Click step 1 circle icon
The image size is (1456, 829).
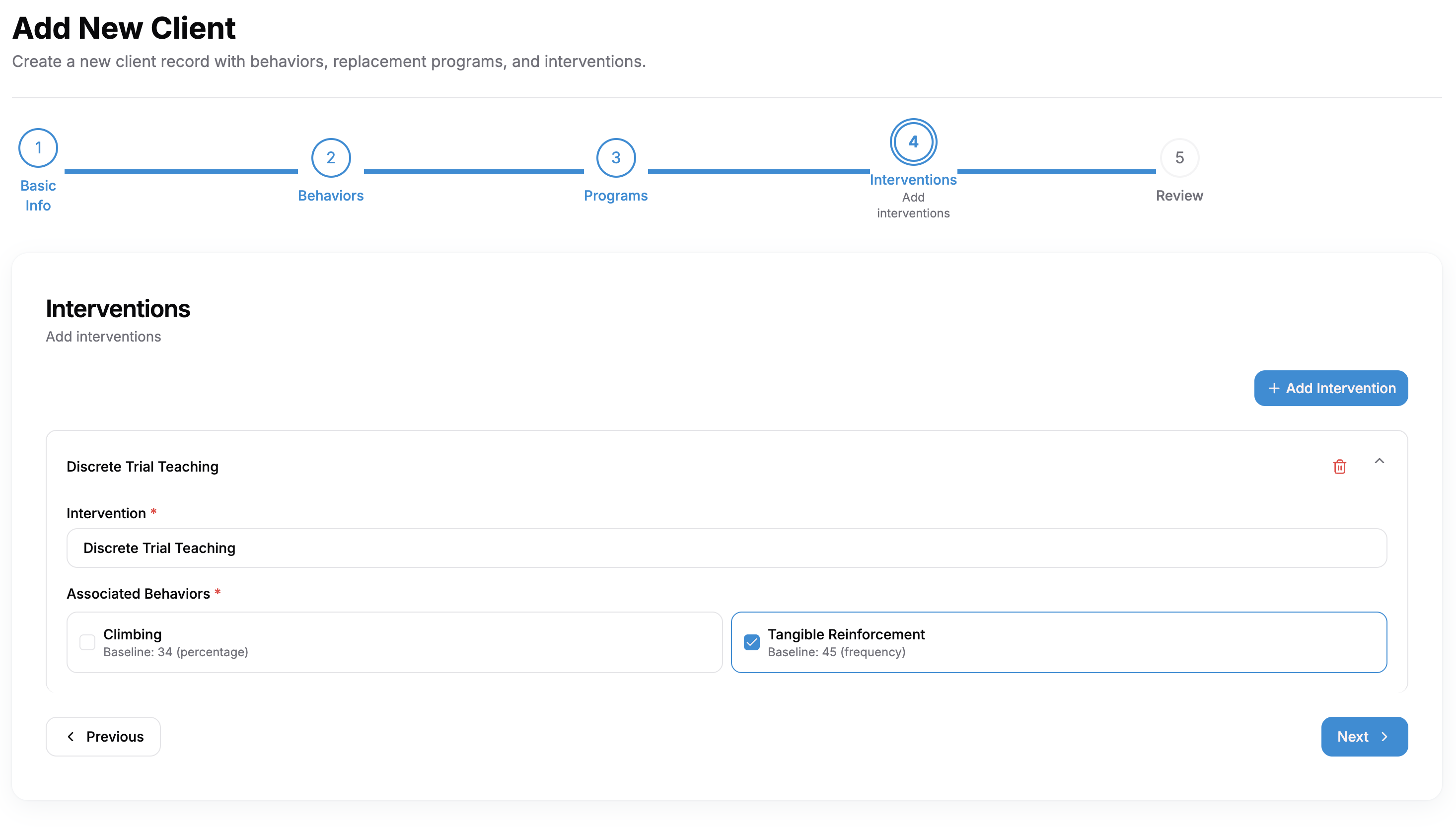(x=38, y=148)
